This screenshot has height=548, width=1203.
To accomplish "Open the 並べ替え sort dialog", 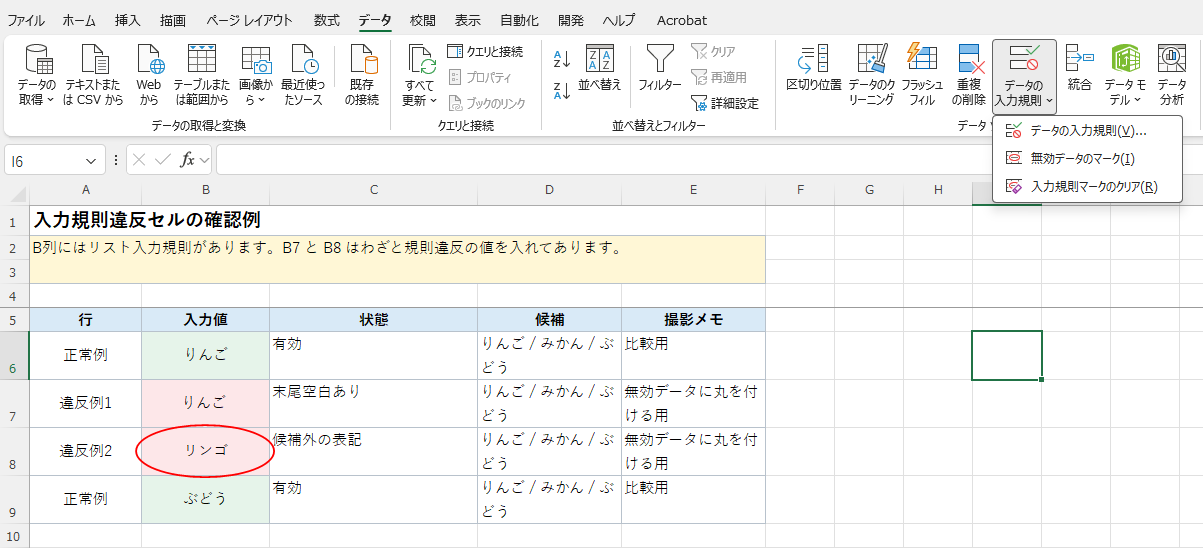I will [600, 68].
